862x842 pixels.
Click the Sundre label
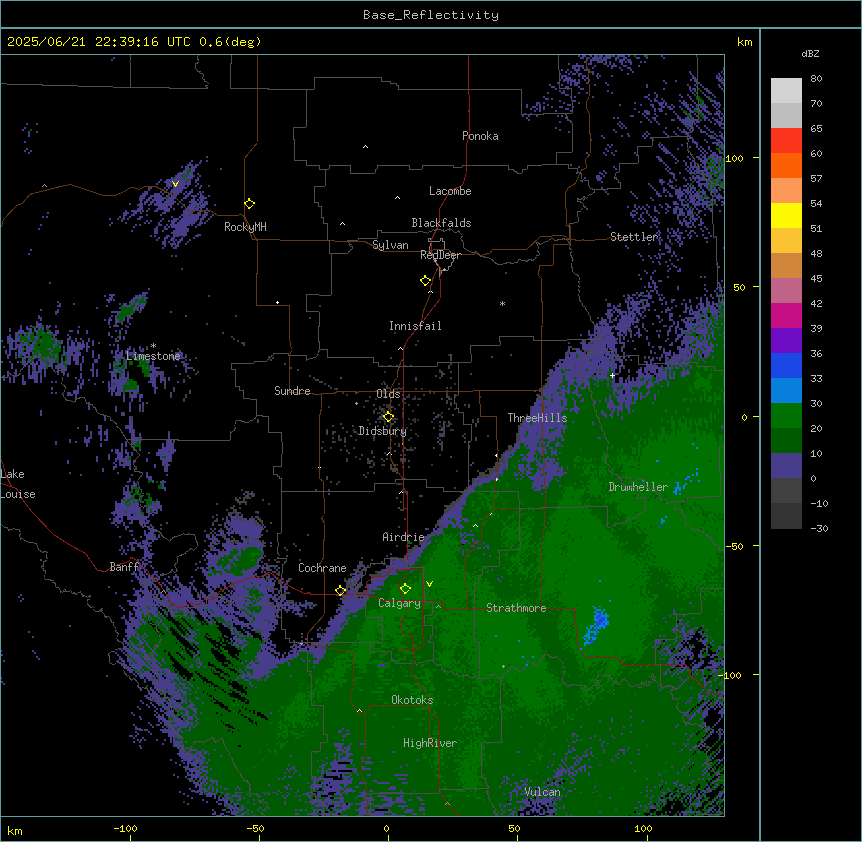pos(292,391)
